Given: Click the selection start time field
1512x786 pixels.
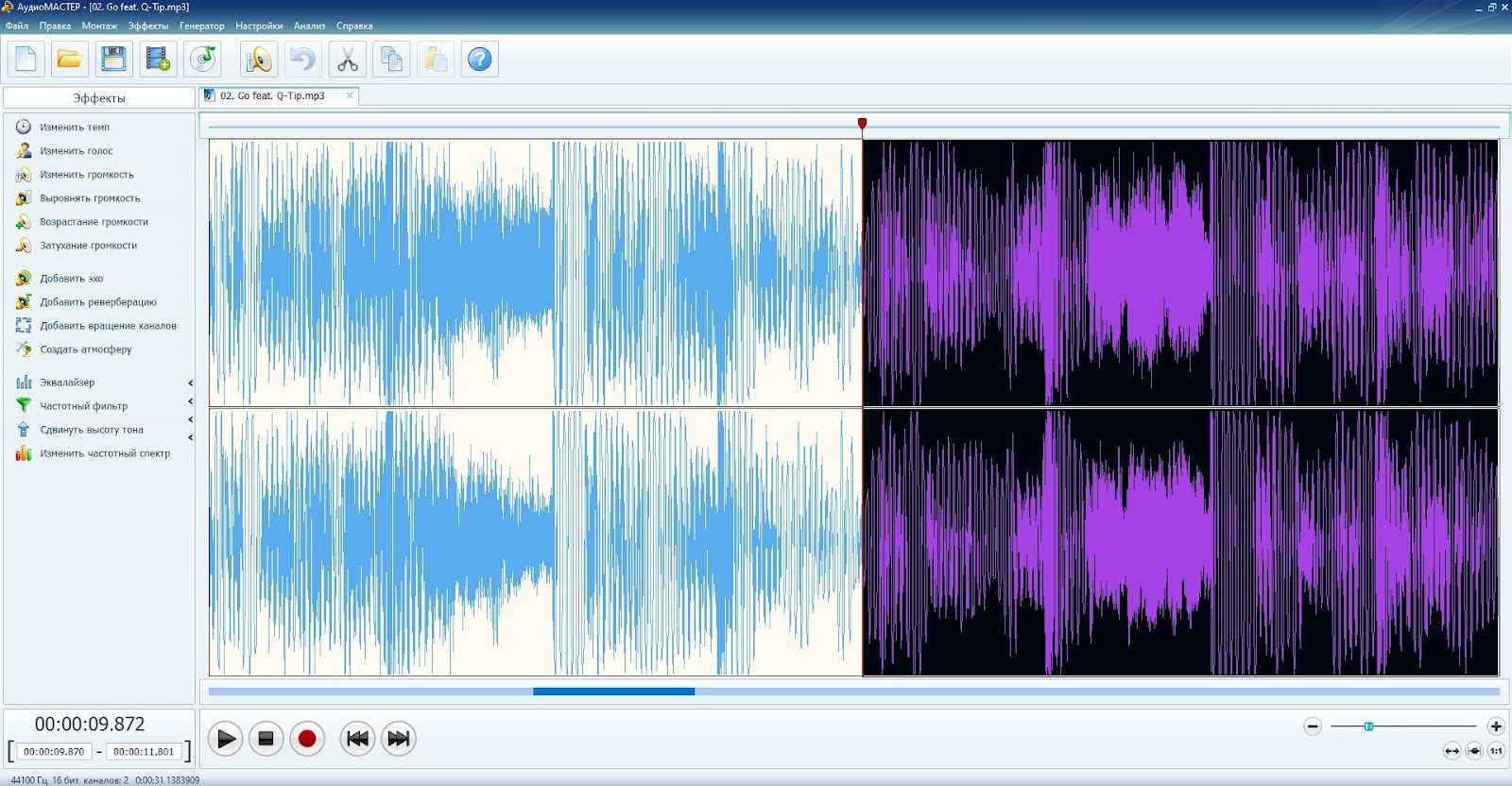Looking at the screenshot, I should pos(54,752).
